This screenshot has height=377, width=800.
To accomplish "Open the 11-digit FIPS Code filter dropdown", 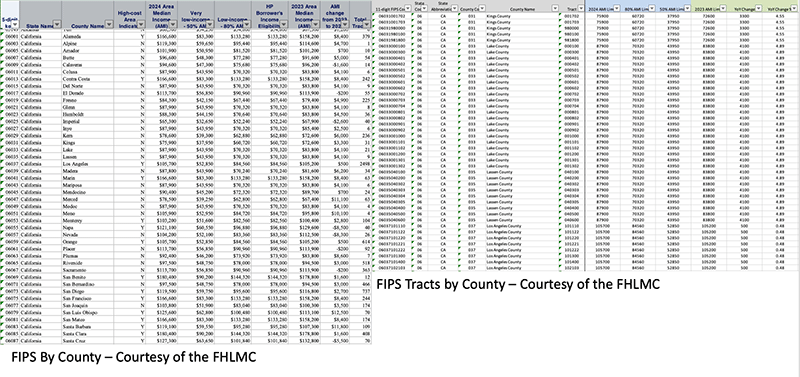I will point(408,8).
